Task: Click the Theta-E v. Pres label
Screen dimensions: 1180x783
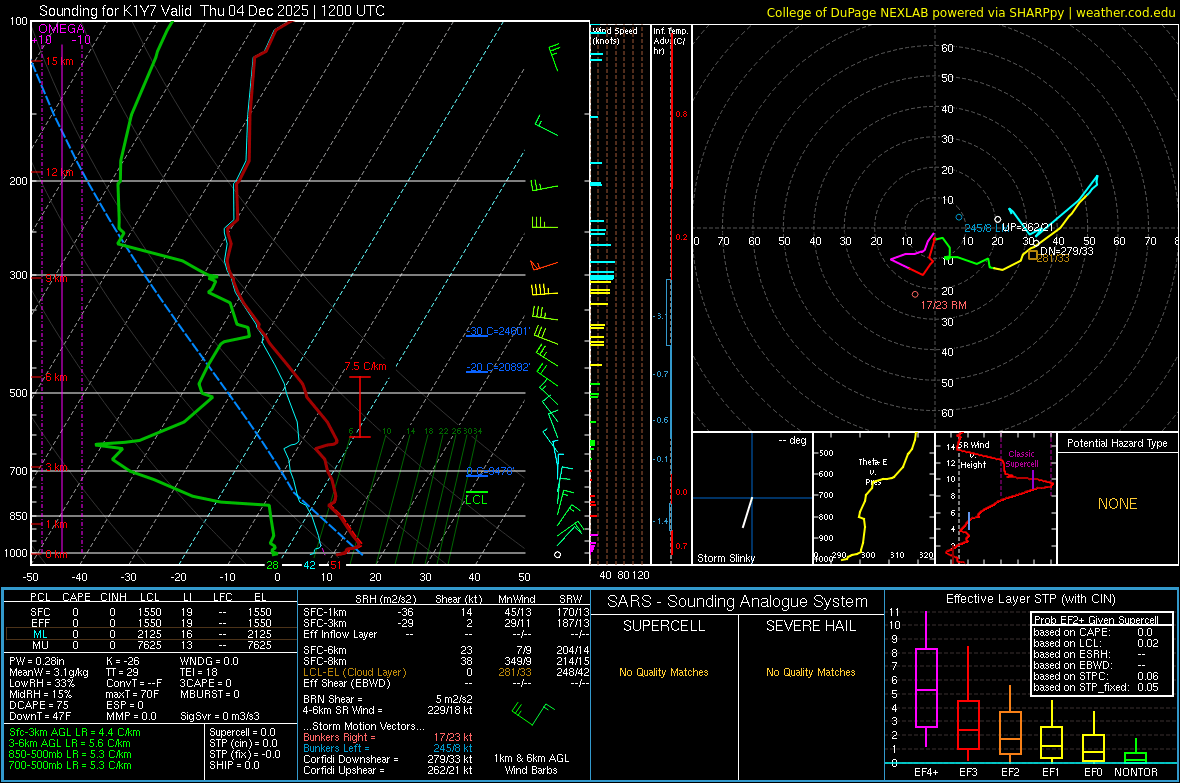Action: 873,472
